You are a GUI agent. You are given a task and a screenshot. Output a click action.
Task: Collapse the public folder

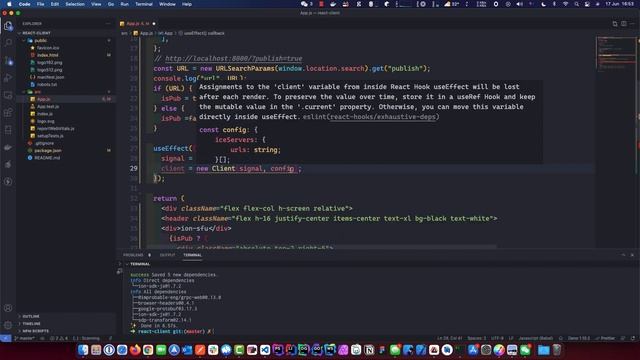40,40
